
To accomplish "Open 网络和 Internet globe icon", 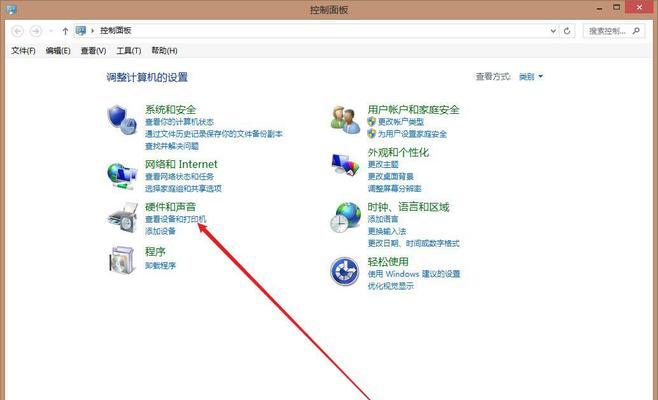I will [x=122, y=175].
